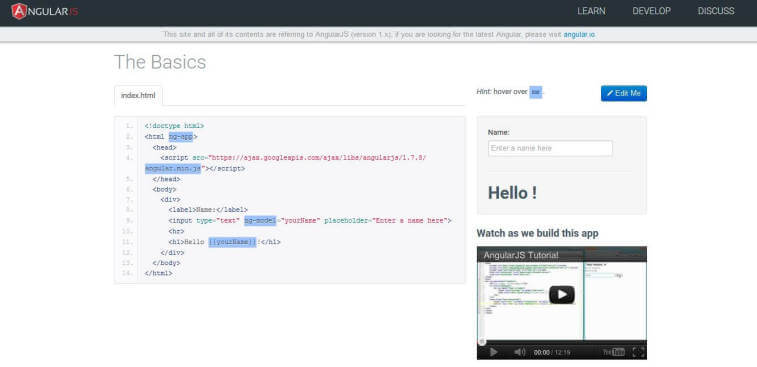Click the Edit Me button
The image size is (757, 367).
pos(624,93)
